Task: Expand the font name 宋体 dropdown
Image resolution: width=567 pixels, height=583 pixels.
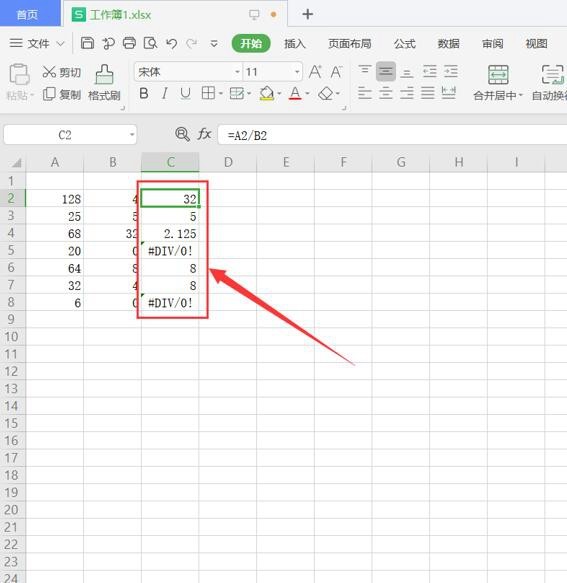Action: (x=237, y=72)
